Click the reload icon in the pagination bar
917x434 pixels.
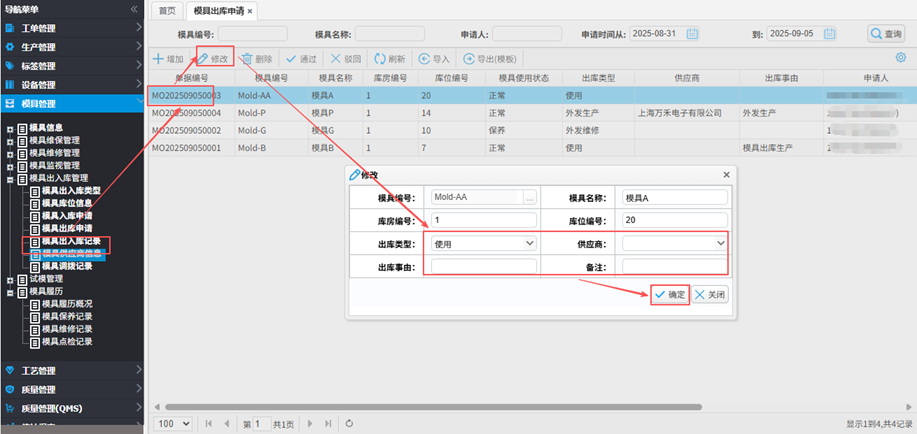pyautogui.click(x=349, y=424)
